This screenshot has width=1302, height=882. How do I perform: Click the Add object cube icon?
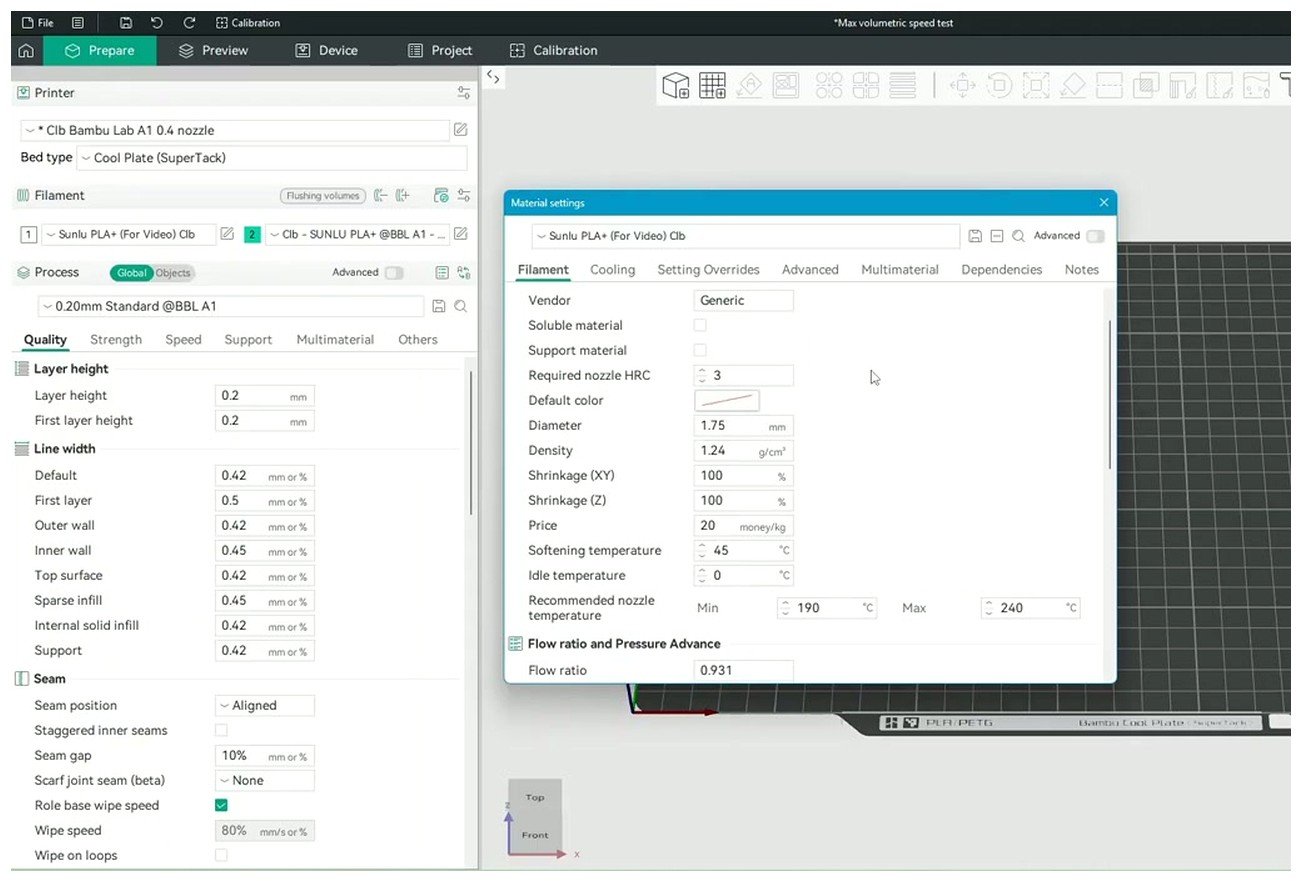(x=677, y=86)
